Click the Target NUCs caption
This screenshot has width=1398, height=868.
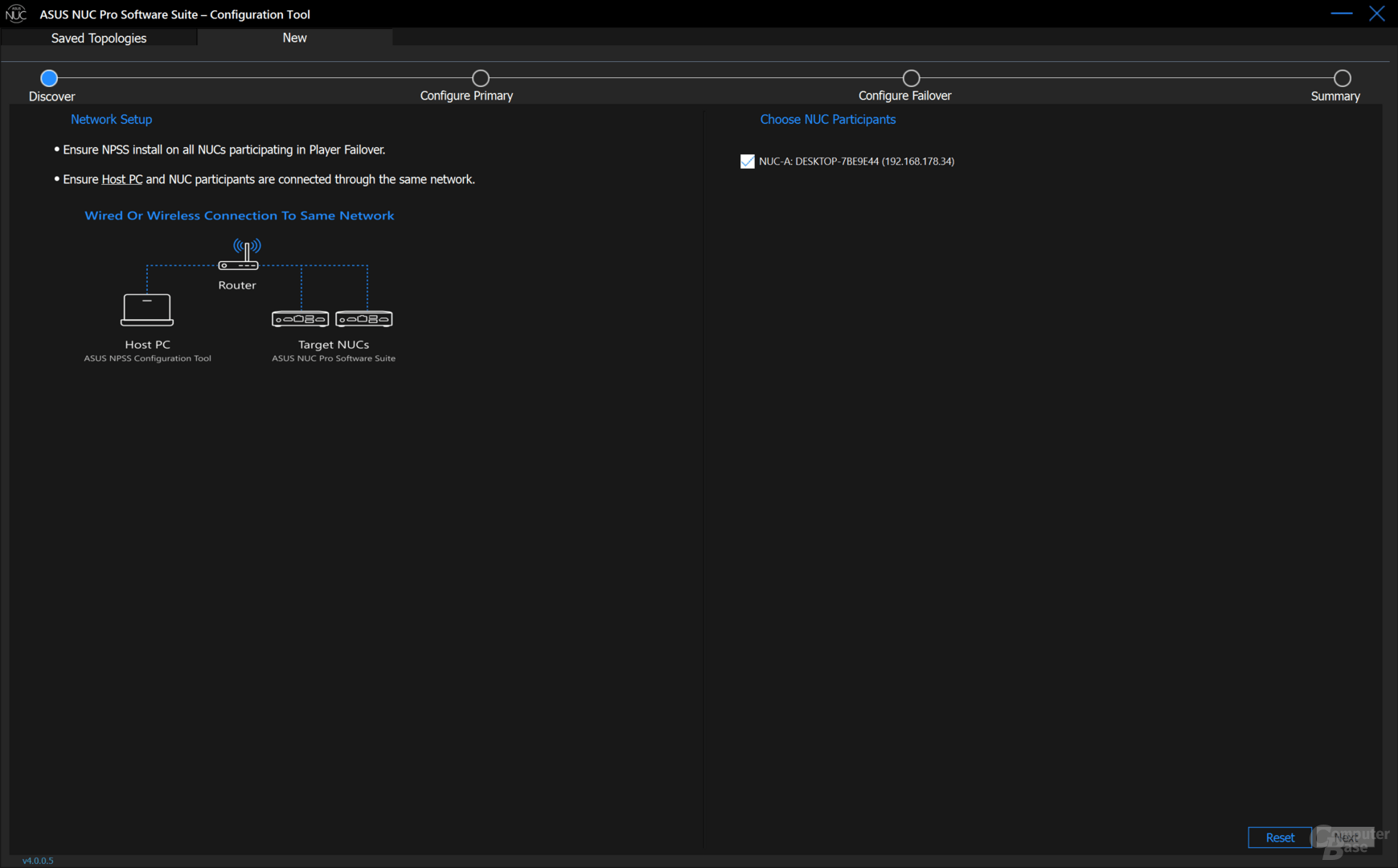334,345
